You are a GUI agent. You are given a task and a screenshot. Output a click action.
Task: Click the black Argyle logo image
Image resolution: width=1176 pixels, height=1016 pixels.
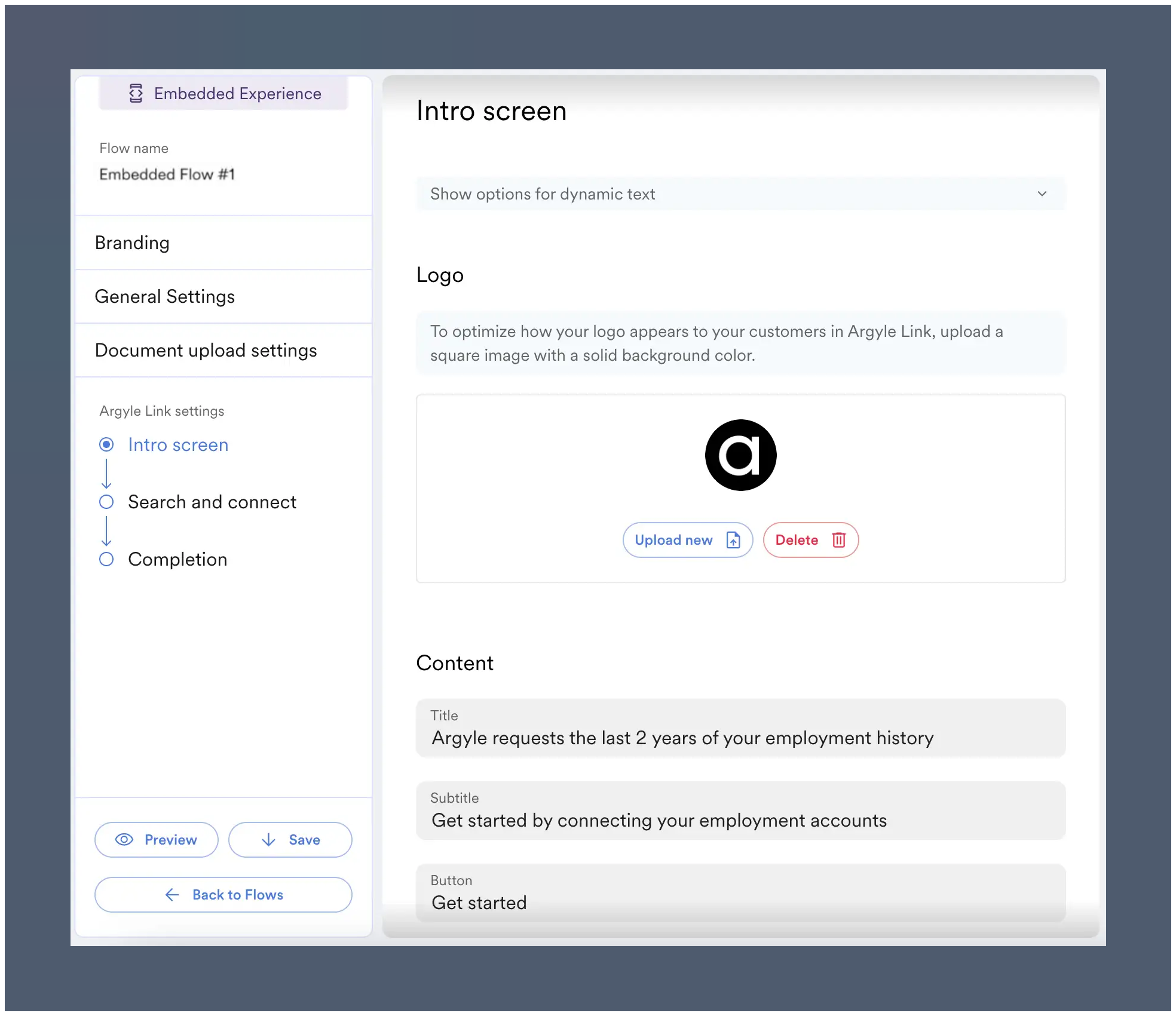(x=740, y=455)
